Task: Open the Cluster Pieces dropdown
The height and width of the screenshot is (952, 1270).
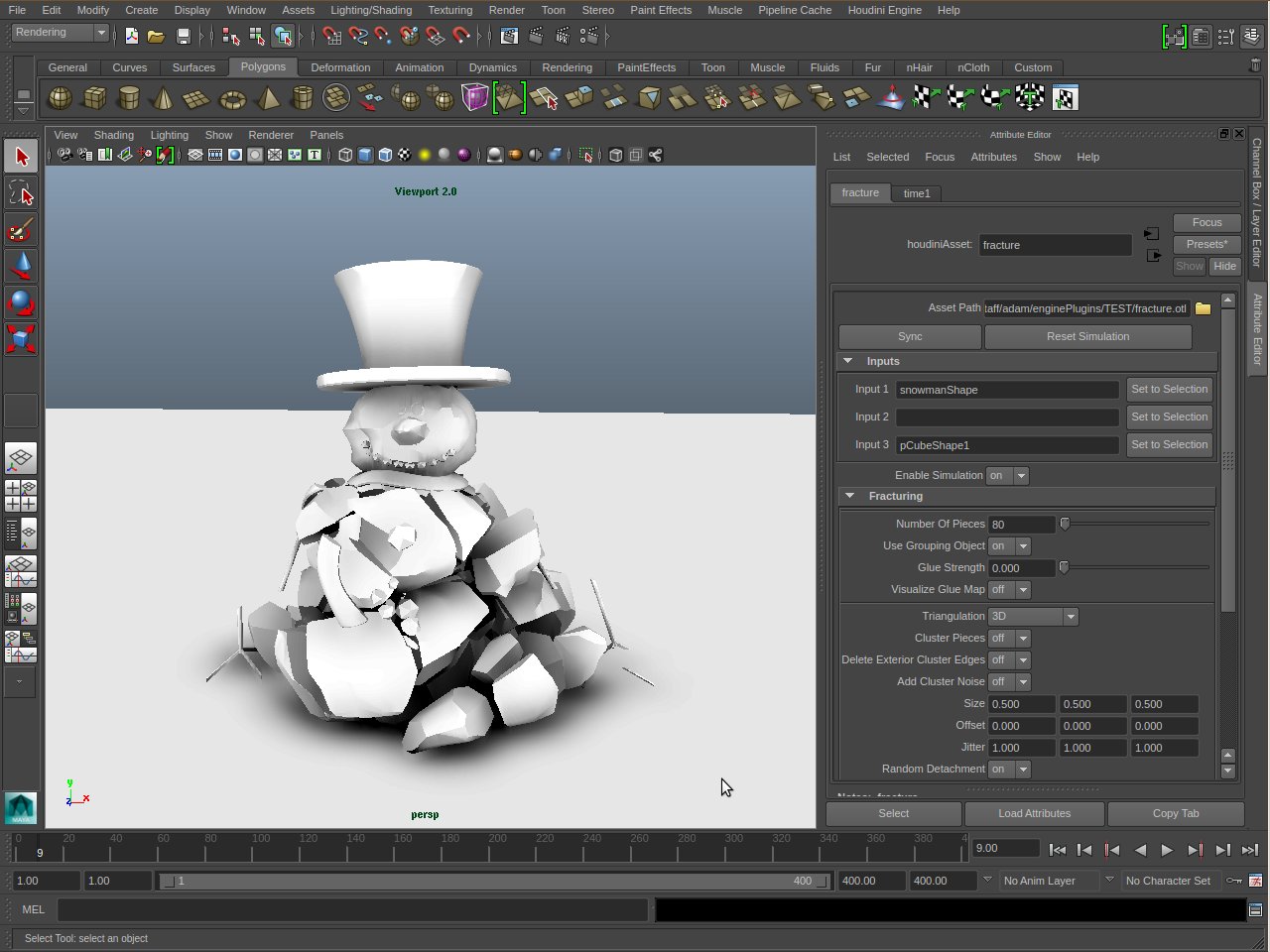Action: coord(1010,639)
